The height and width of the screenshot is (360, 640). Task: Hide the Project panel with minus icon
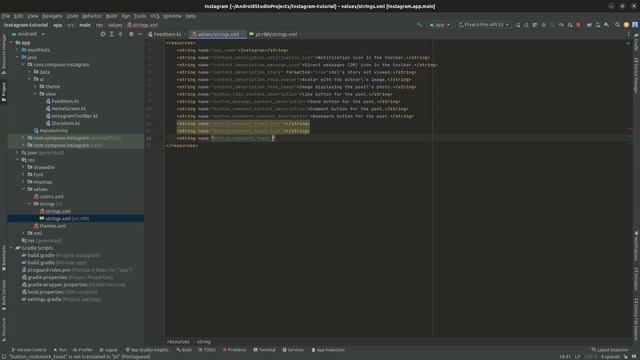coord(140,34)
